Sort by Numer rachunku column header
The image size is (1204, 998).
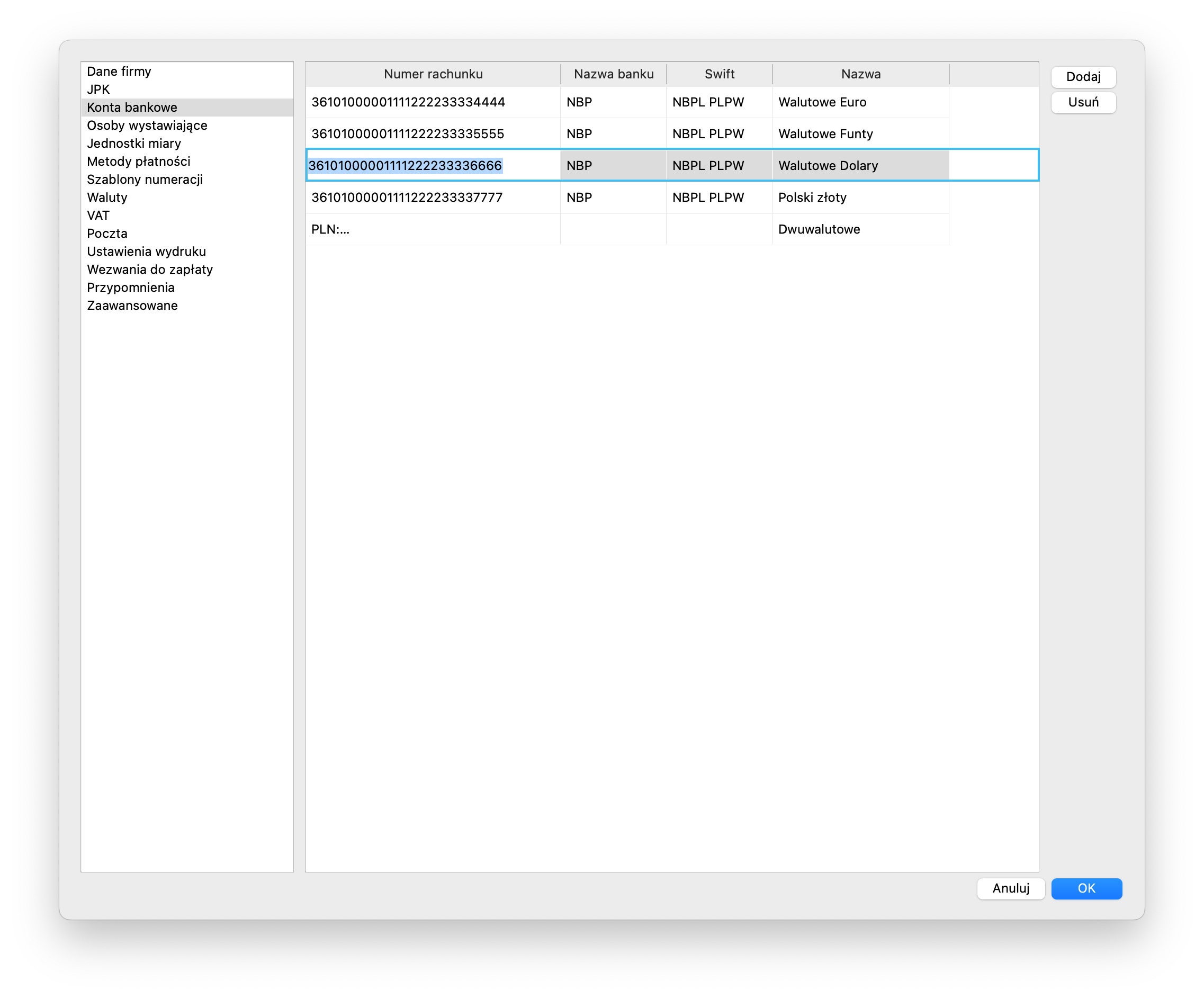coord(433,74)
